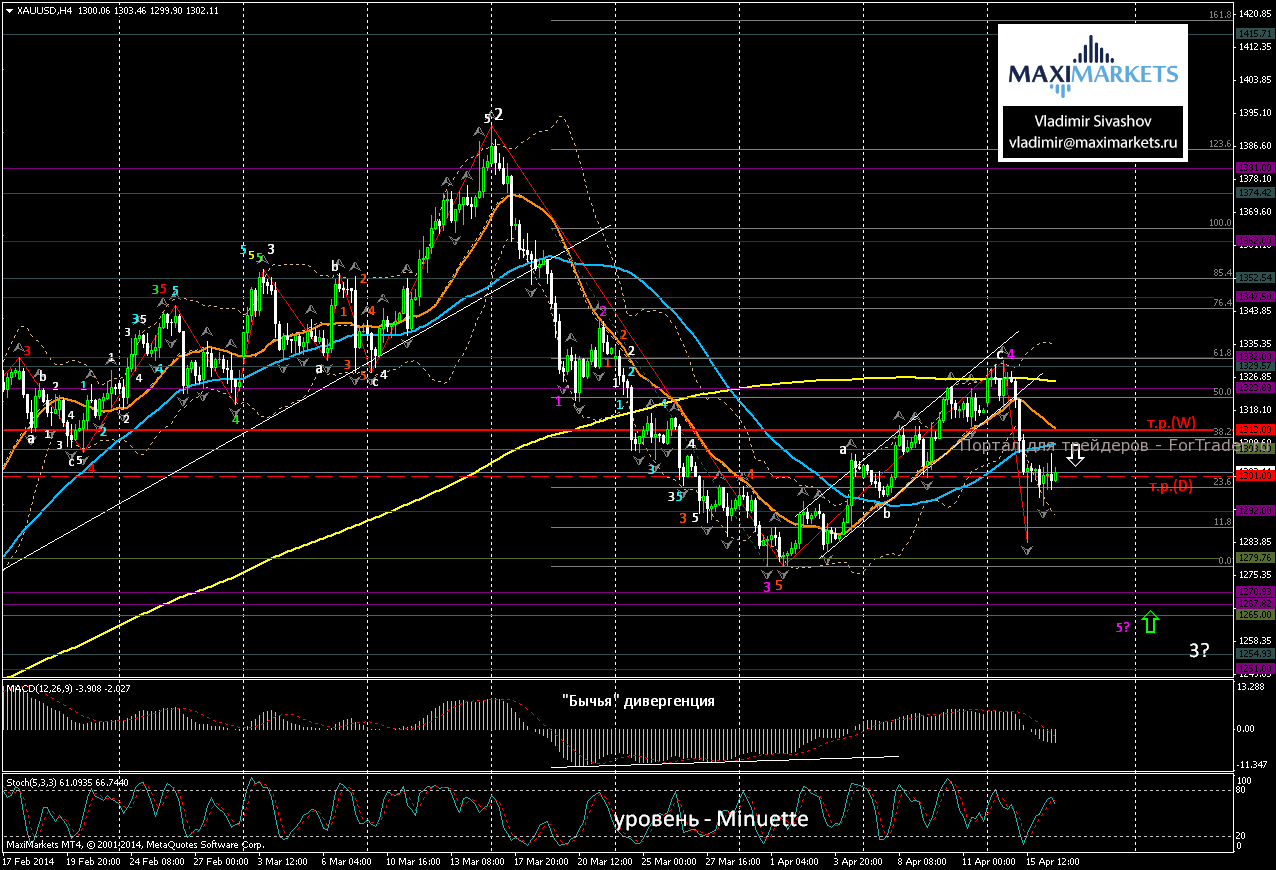Select the white "3?" wave label
This screenshot has width=1276, height=870.
(x=1201, y=650)
